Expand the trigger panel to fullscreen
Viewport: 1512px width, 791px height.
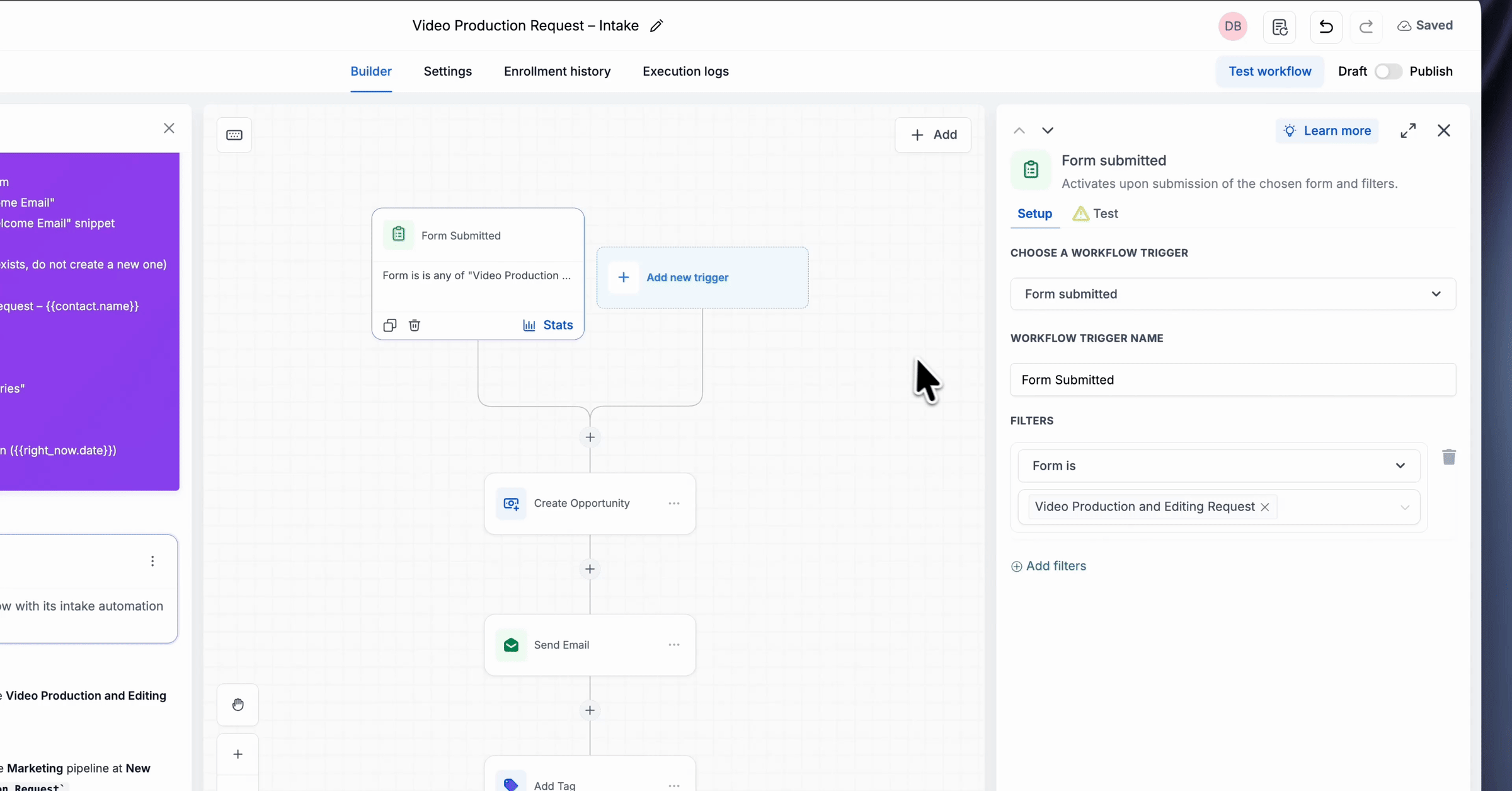point(1408,130)
